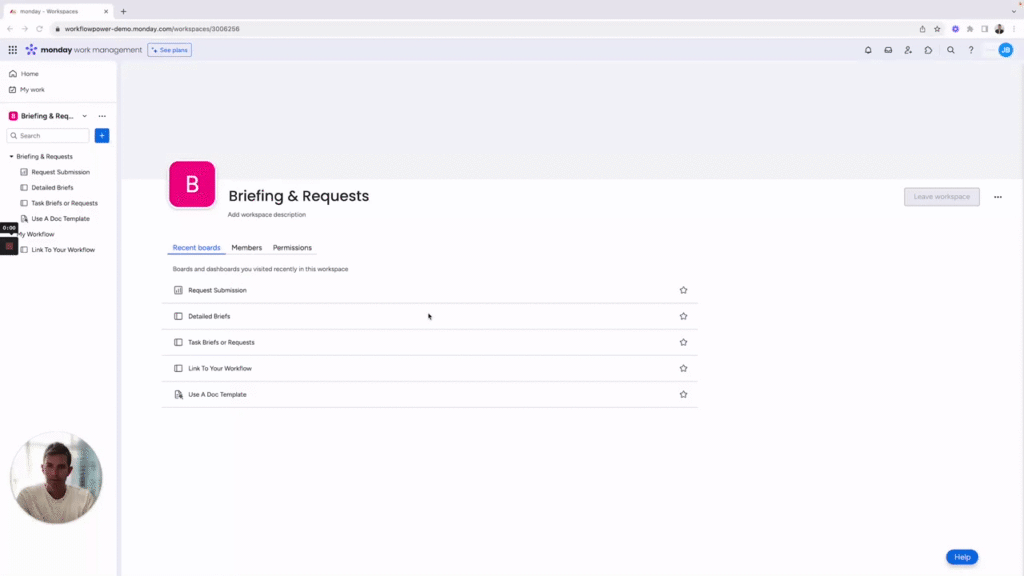Click the blue add item plus button
Image resolution: width=1024 pixels, height=576 pixels.
(x=102, y=136)
